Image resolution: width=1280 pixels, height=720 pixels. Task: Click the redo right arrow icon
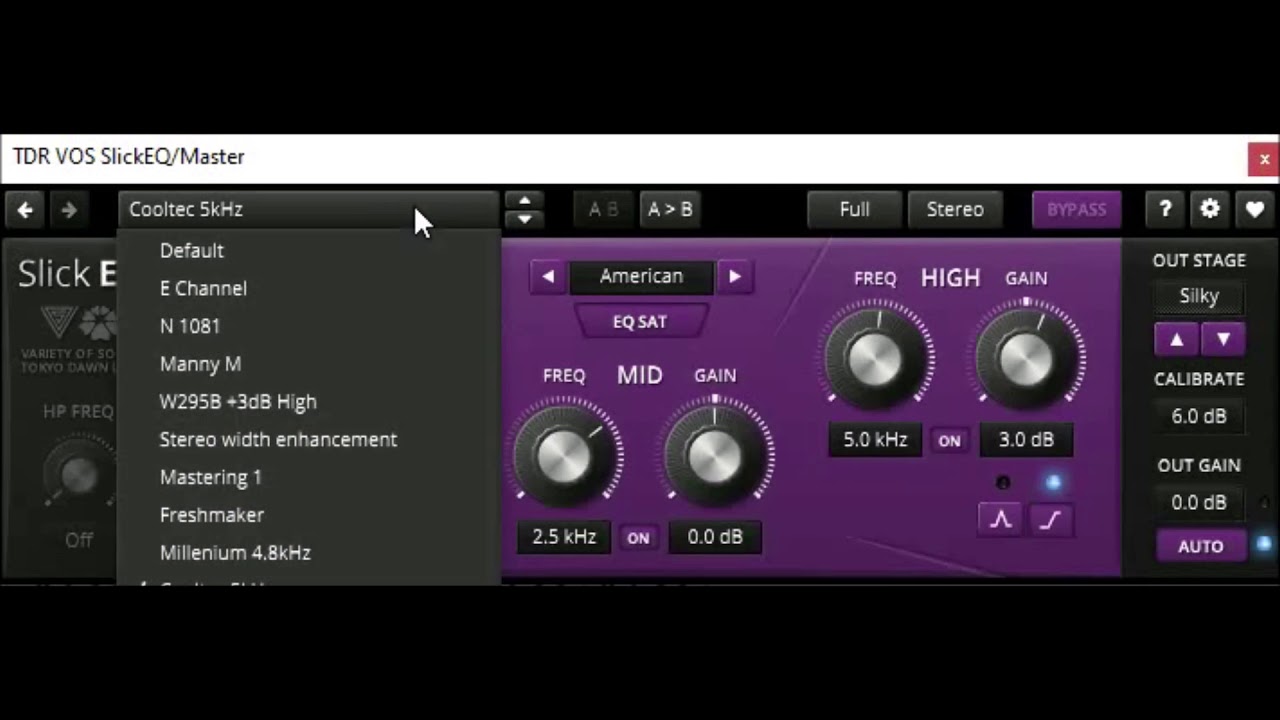pos(69,210)
